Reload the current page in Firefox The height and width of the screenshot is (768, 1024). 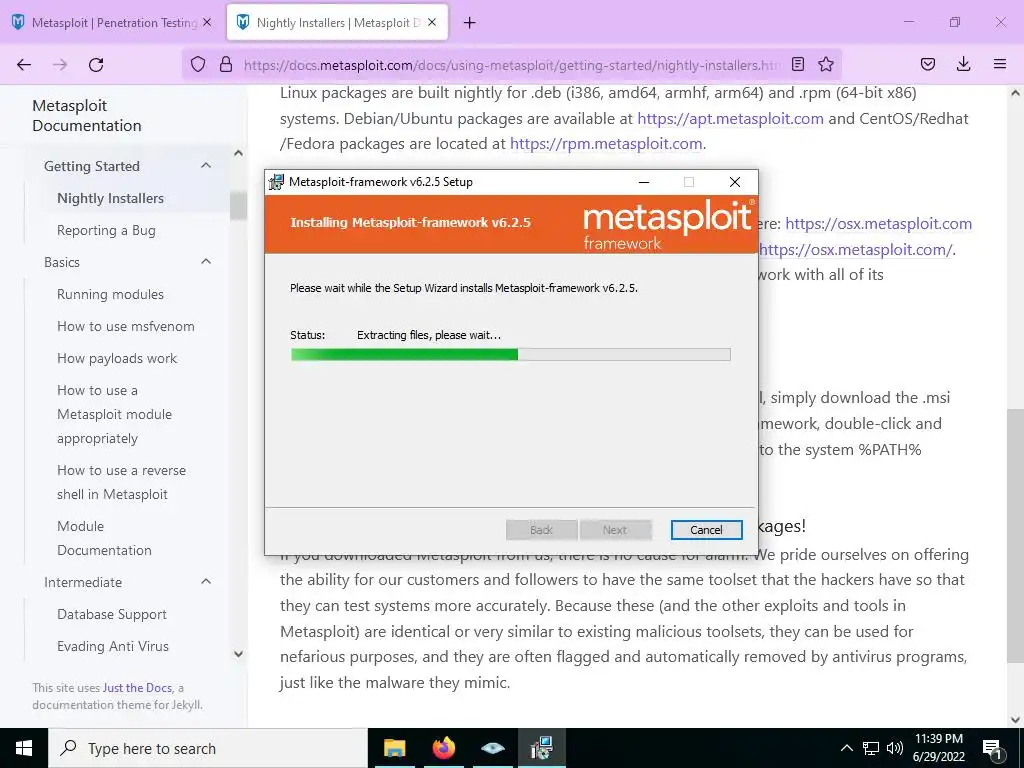(96, 64)
